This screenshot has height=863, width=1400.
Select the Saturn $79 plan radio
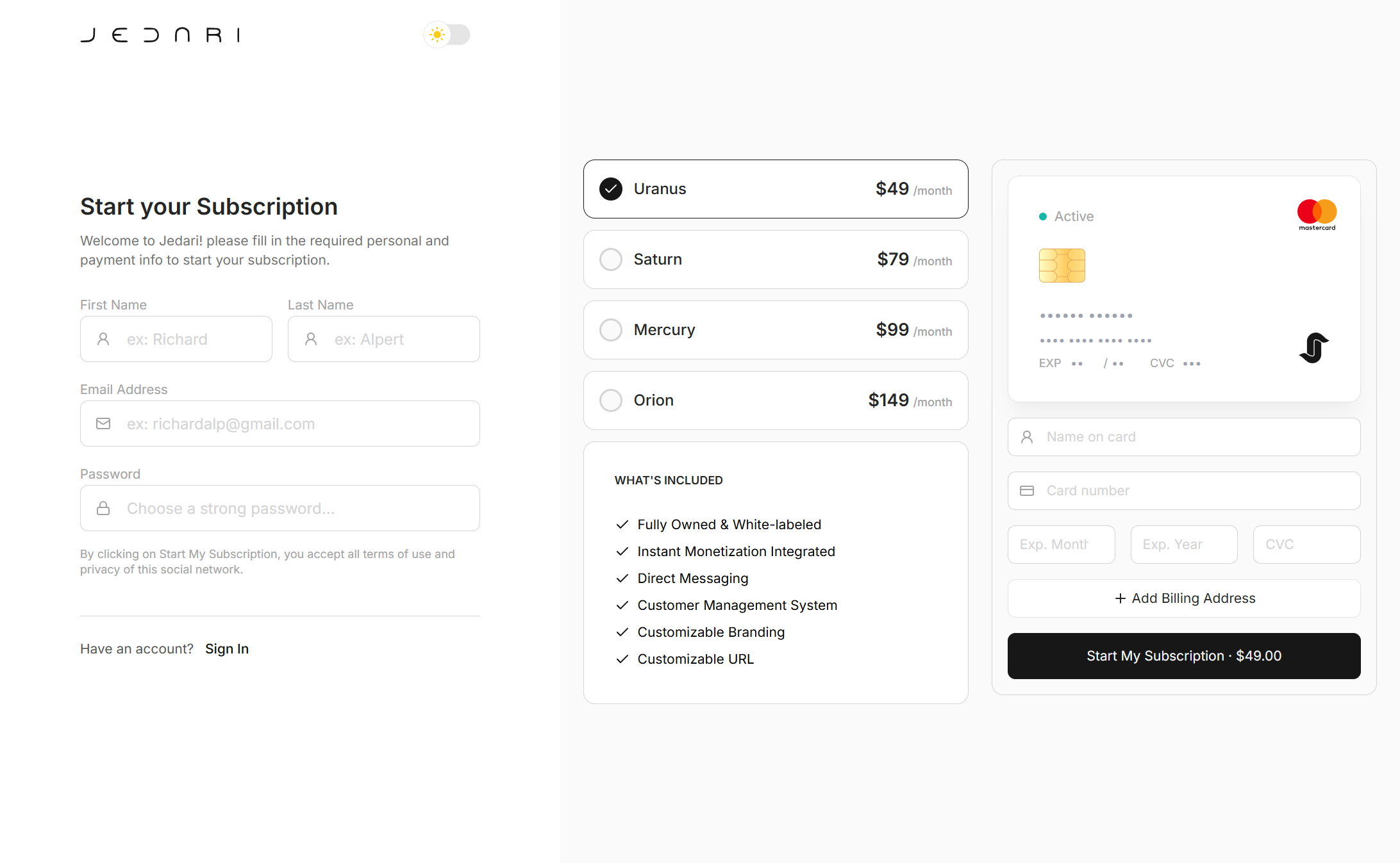coord(611,259)
